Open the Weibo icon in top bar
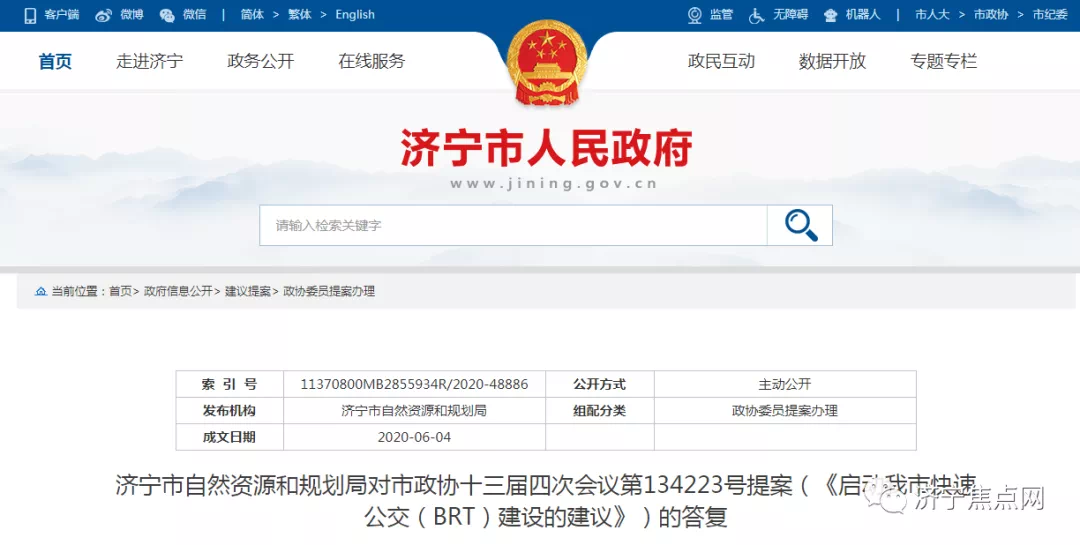This screenshot has height=545, width=1080. click(104, 15)
